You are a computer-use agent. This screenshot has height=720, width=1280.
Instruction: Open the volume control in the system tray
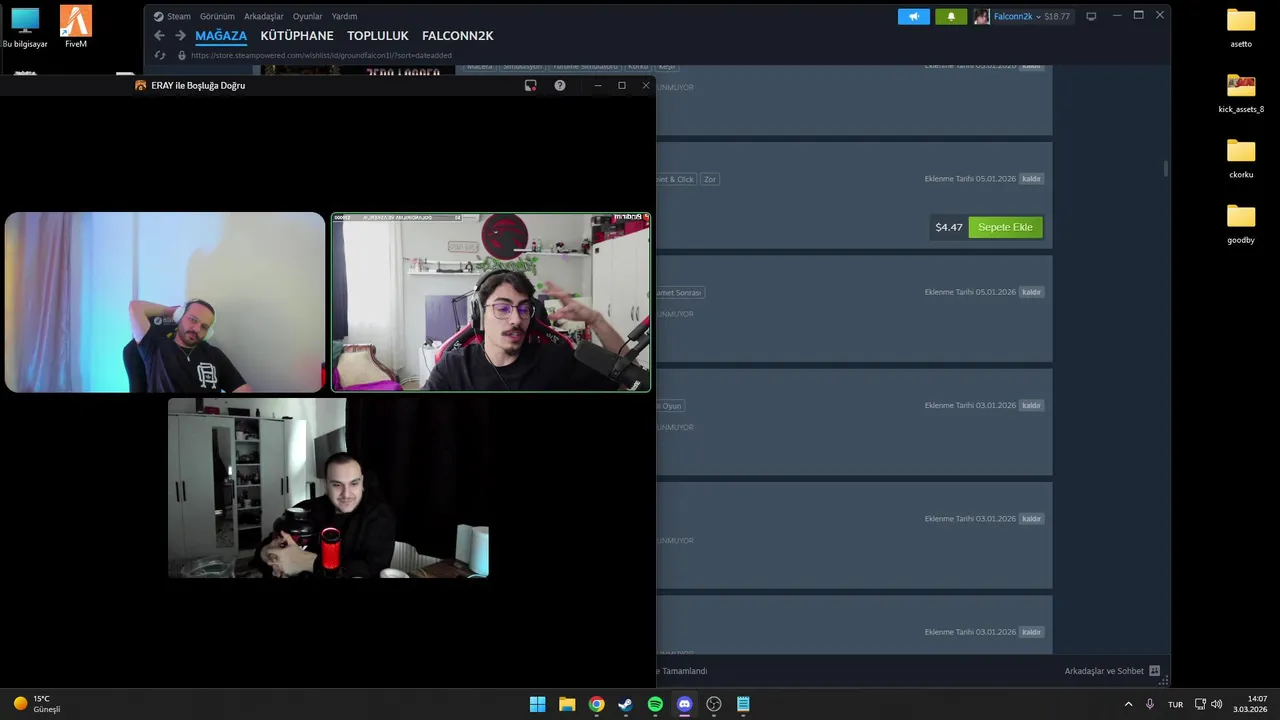(1217, 704)
